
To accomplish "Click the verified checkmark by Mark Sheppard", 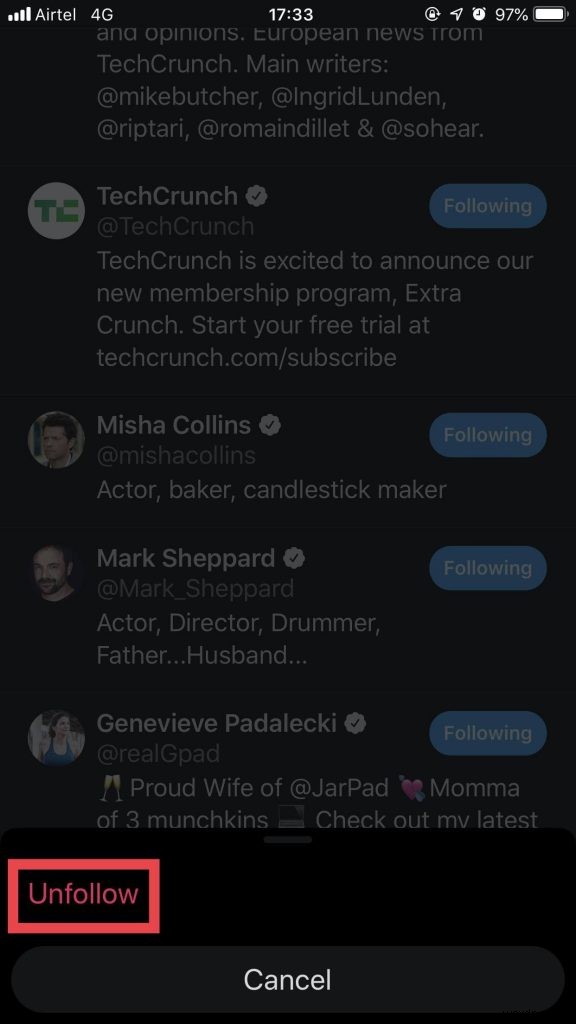I will (x=293, y=558).
